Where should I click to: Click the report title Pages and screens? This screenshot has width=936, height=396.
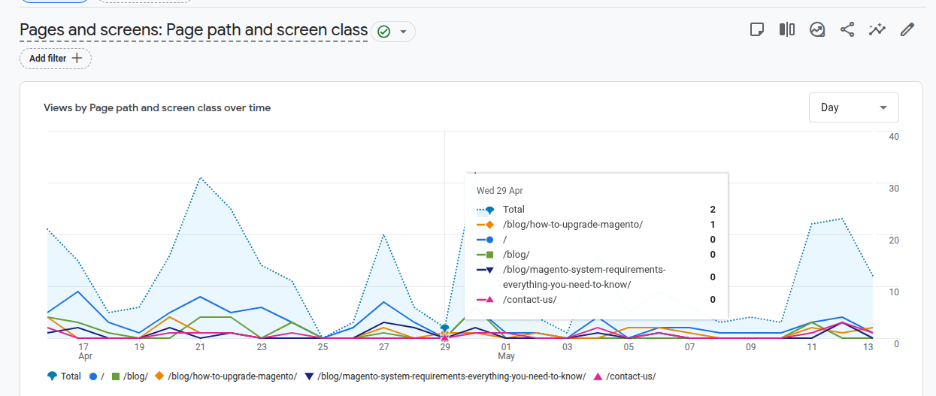tap(193, 30)
